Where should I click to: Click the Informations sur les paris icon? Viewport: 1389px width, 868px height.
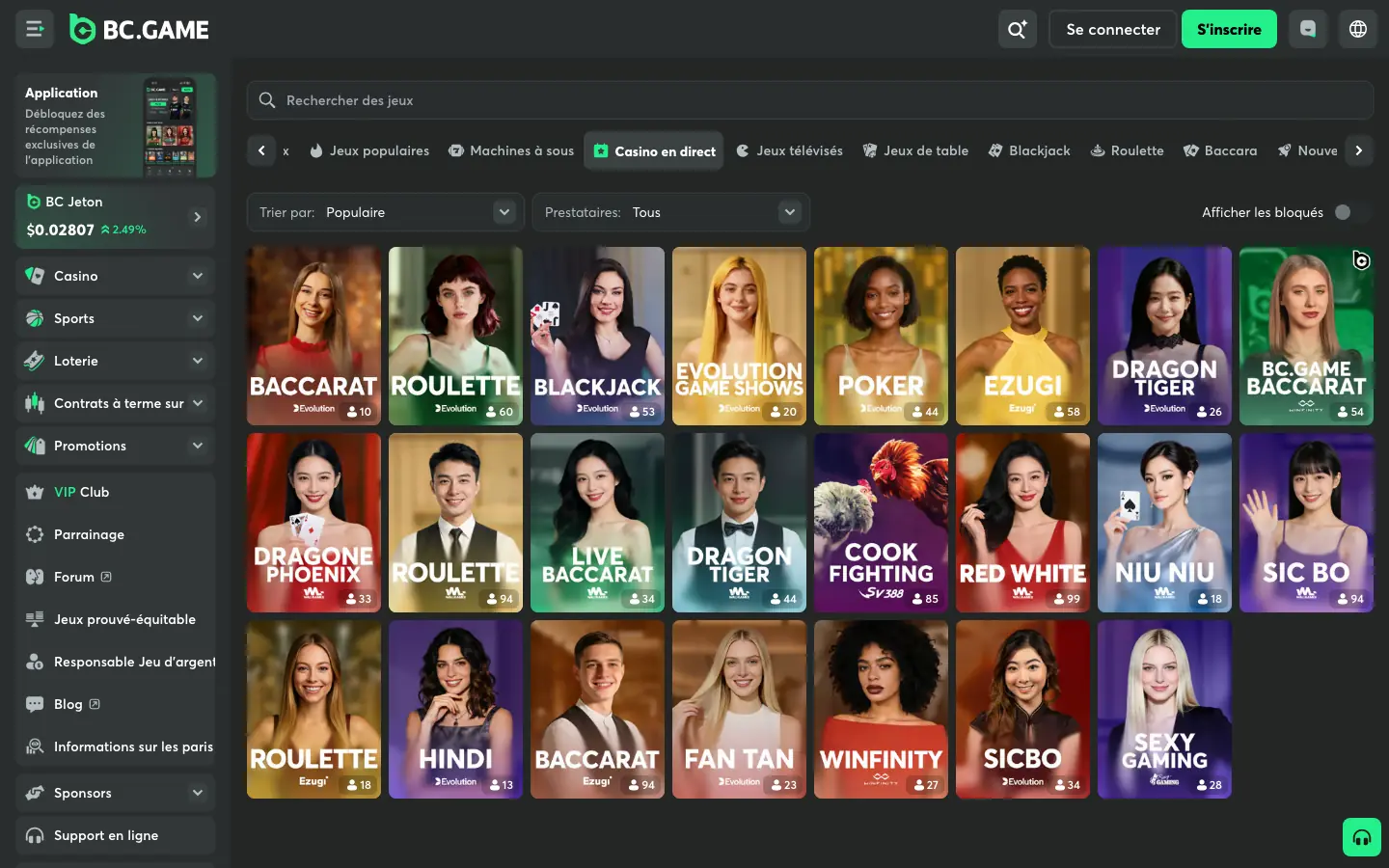(x=35, y=746)
